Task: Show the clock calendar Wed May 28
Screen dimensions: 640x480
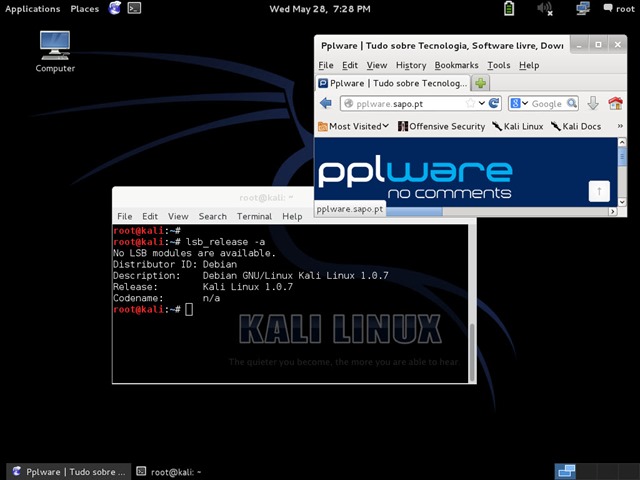Action: click(320, 9)
